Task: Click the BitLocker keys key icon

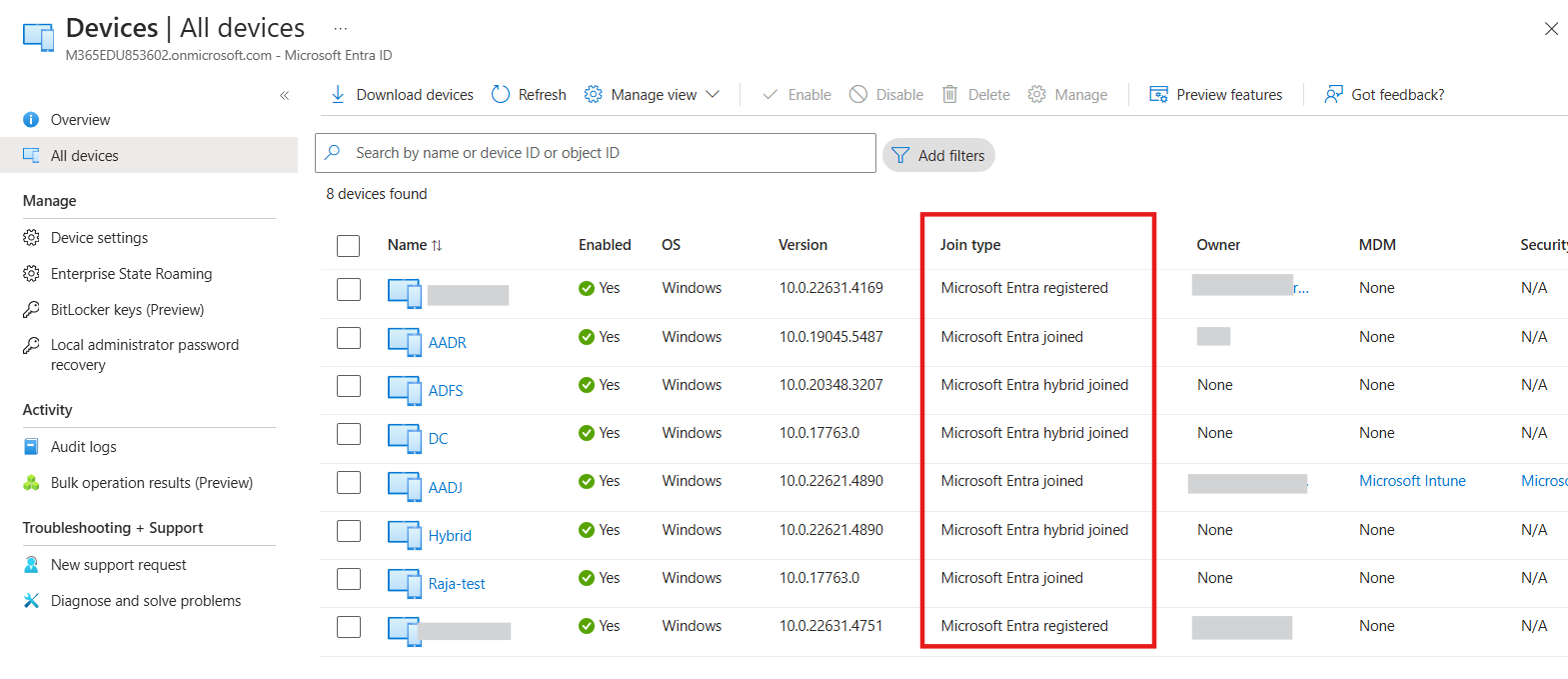Action: pos(31,309)
